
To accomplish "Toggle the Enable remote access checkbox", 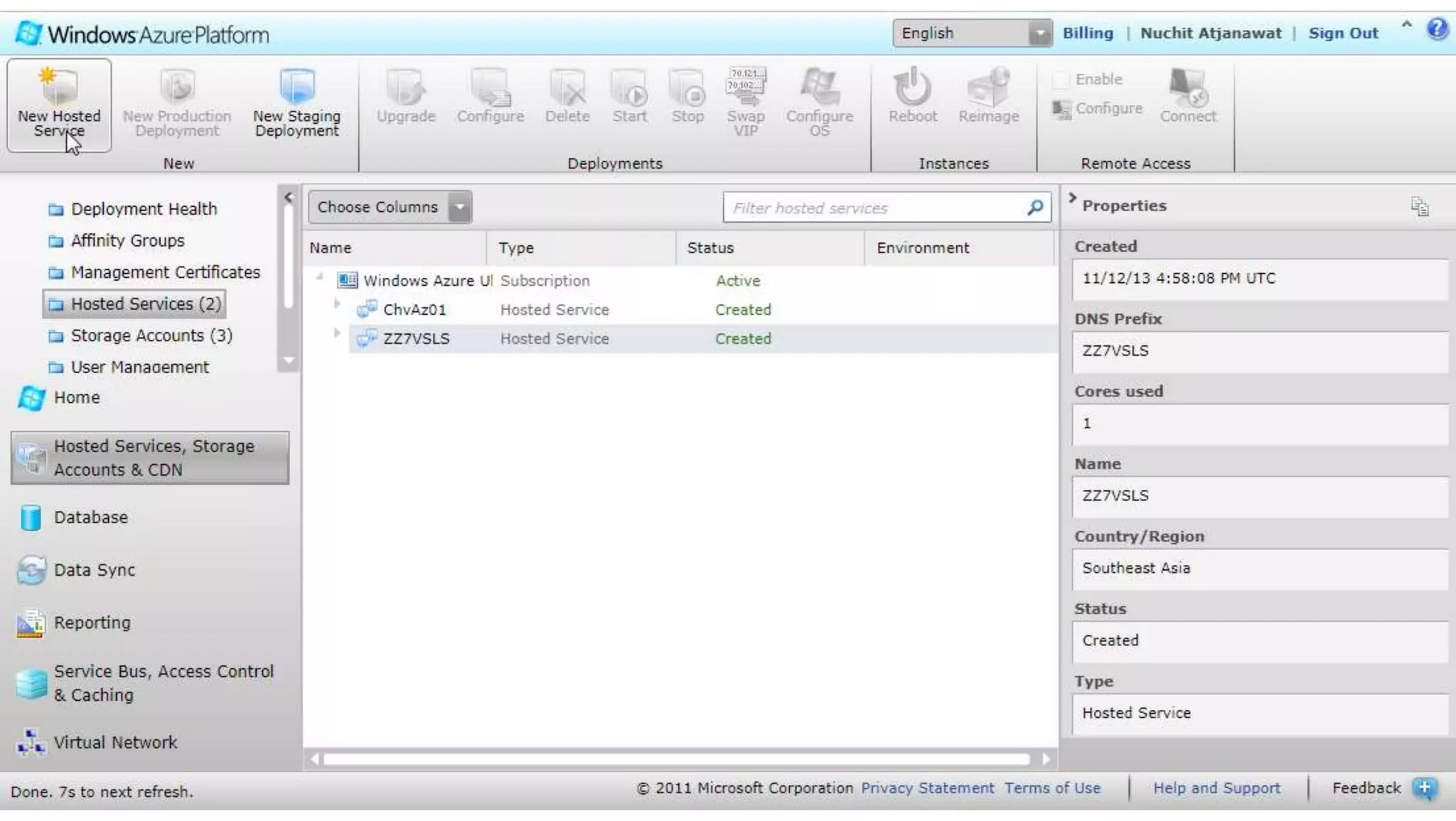I will (1061, 80).
